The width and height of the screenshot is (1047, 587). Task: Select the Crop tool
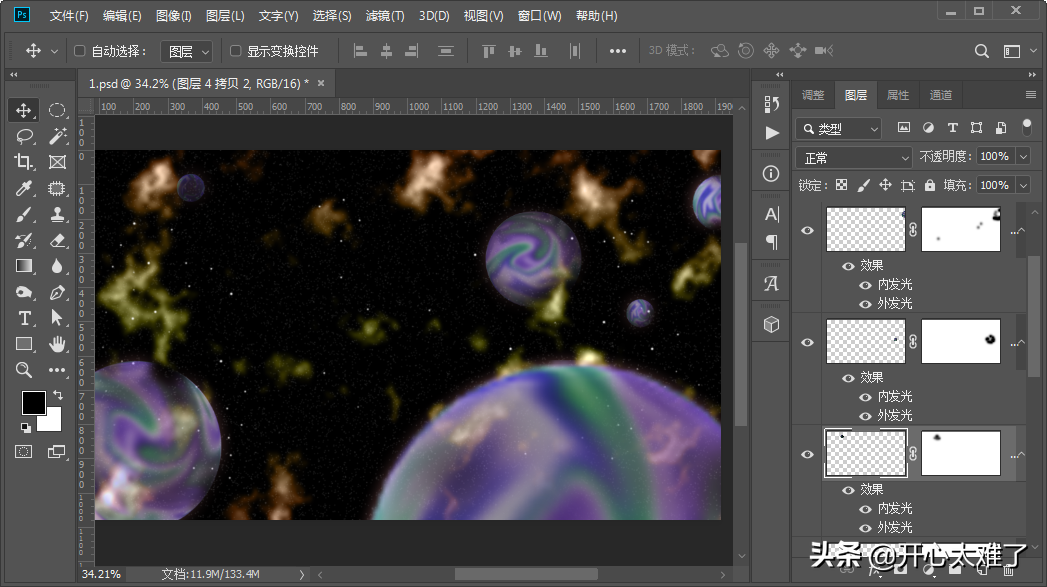tap(24, 162)
